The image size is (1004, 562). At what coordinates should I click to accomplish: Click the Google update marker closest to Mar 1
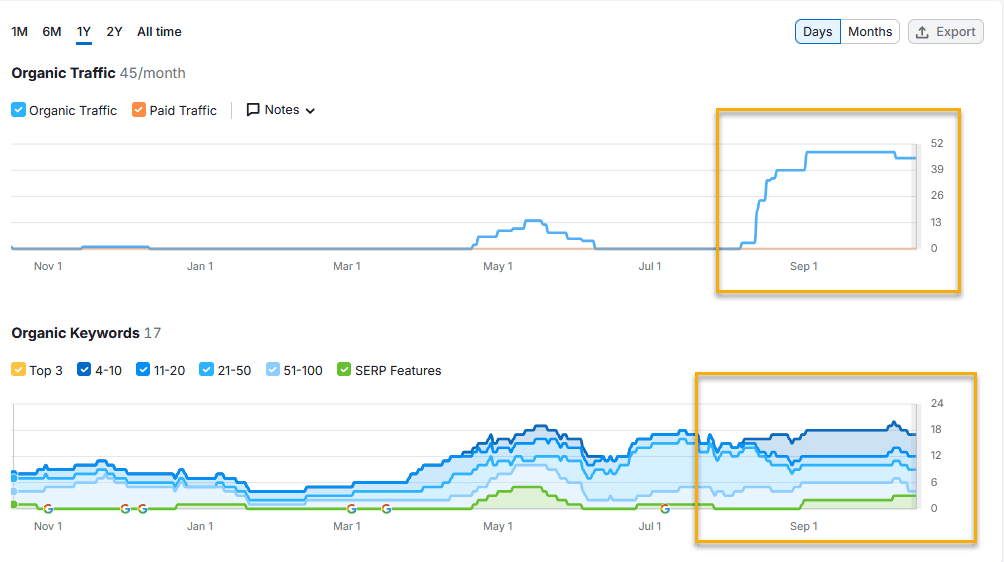pos(352,508)
